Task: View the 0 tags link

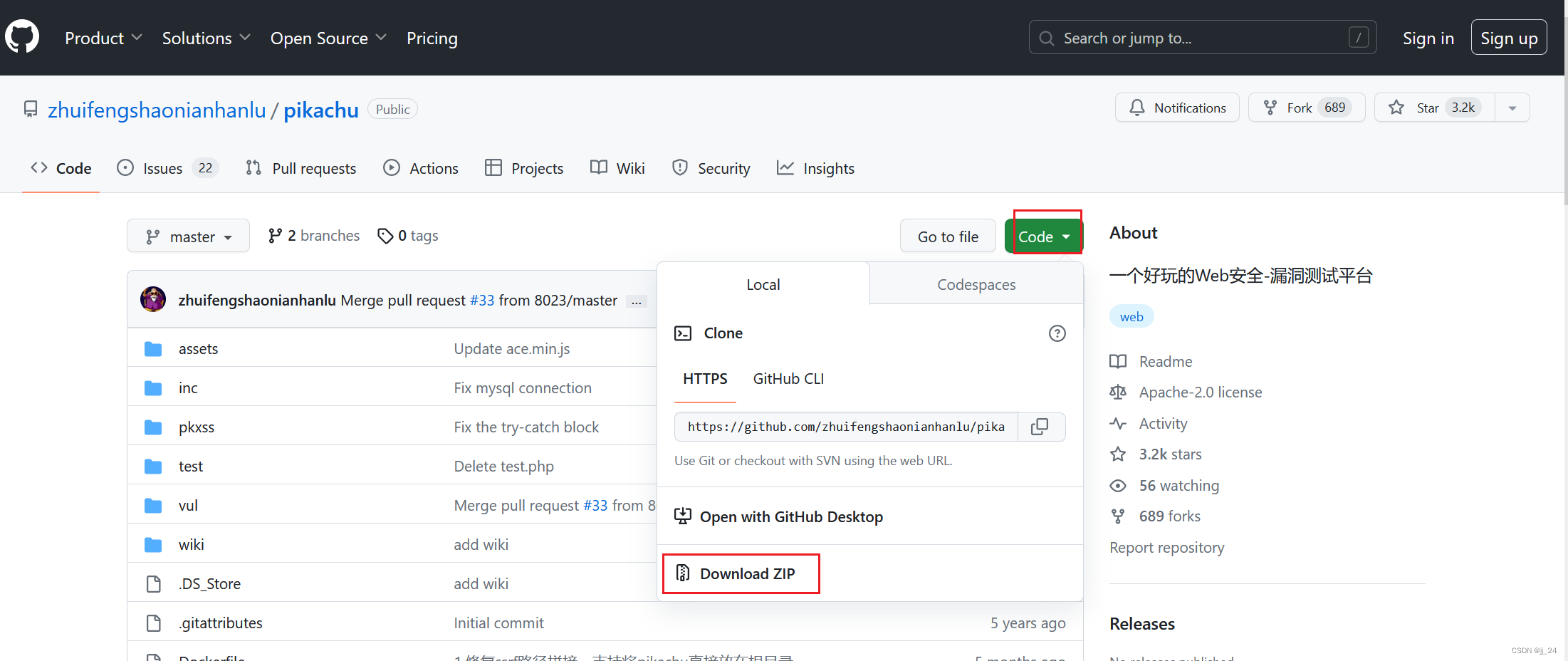Action: pos(408,236)
